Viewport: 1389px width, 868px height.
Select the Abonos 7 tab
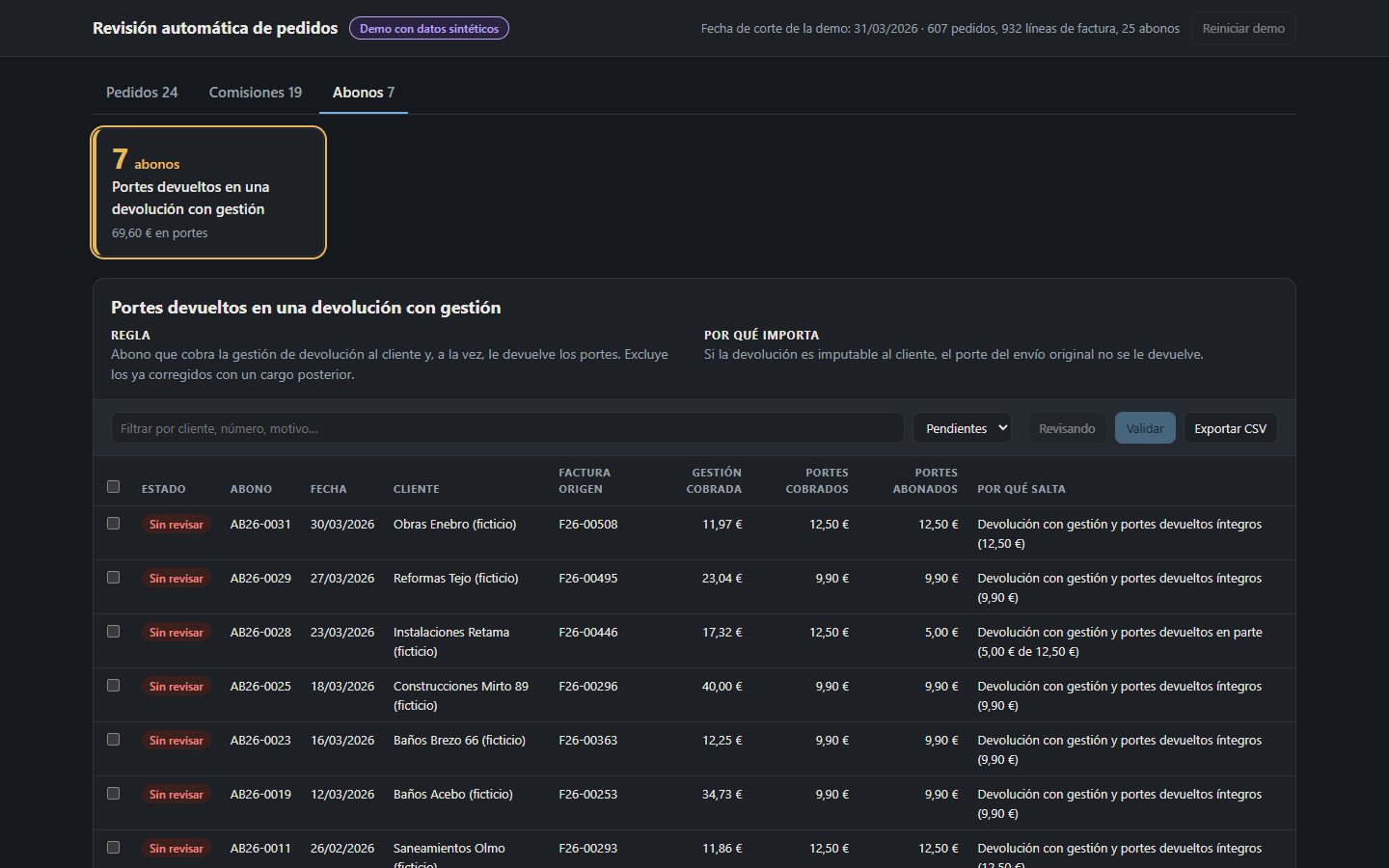[364, 93]
